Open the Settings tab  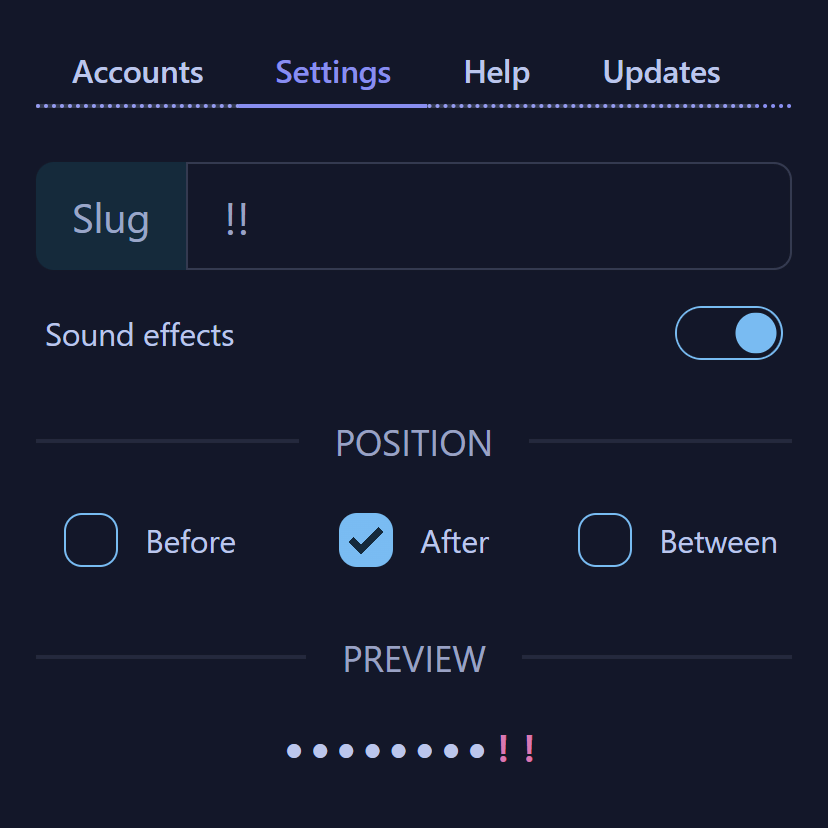pyautogui.click(x=332, y=72)
